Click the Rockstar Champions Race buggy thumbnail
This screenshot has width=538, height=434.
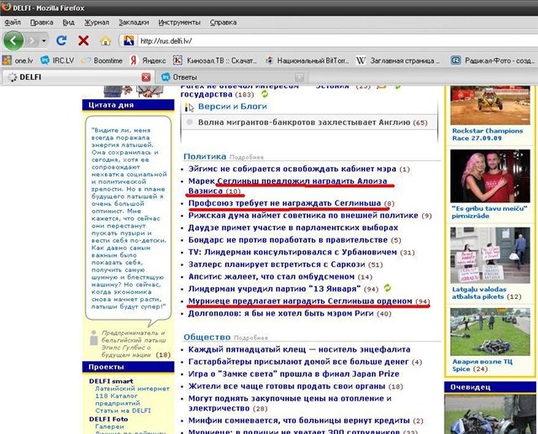click(x=490, y=105)
